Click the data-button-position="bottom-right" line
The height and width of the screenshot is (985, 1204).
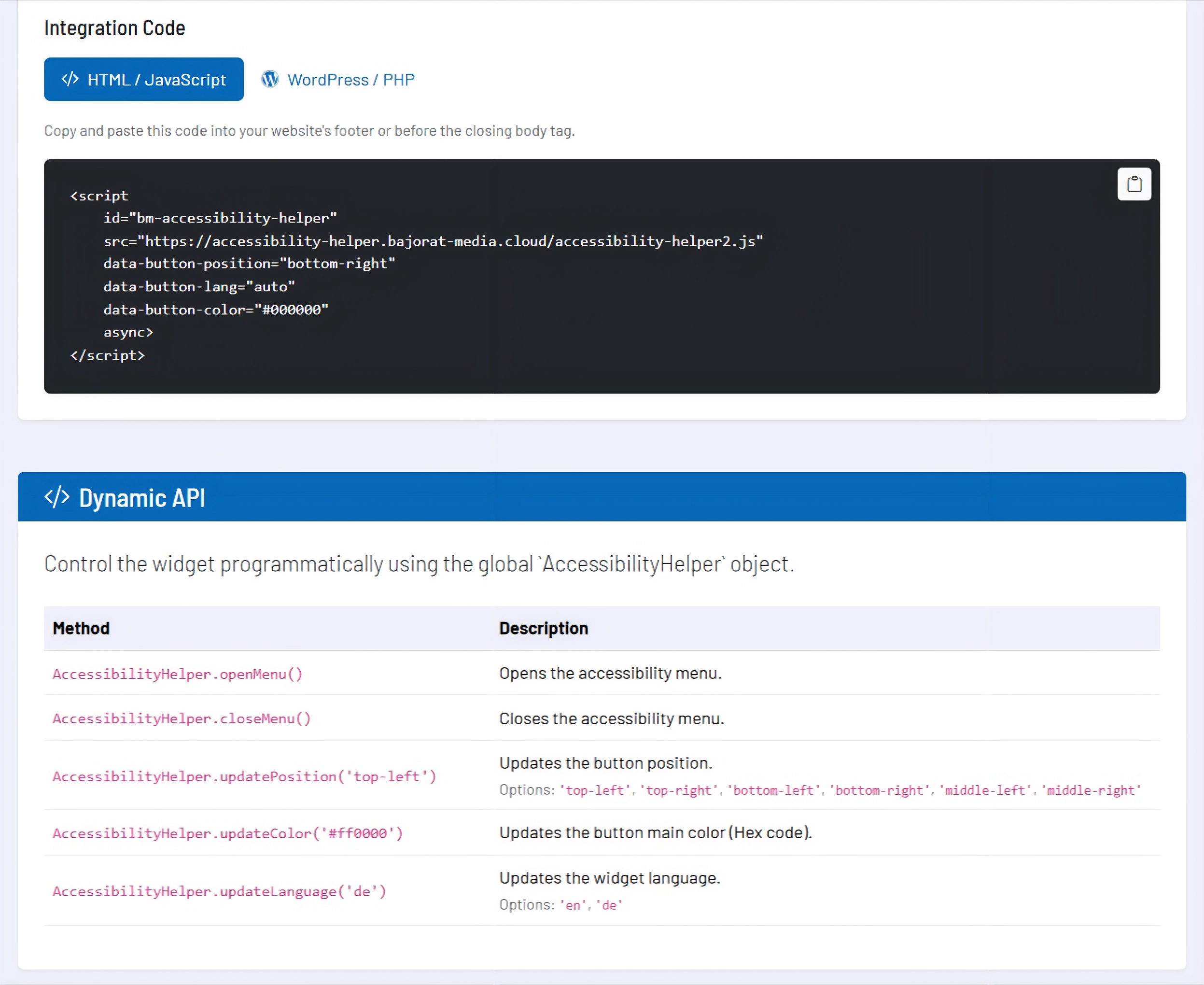(x=249, y=263)
